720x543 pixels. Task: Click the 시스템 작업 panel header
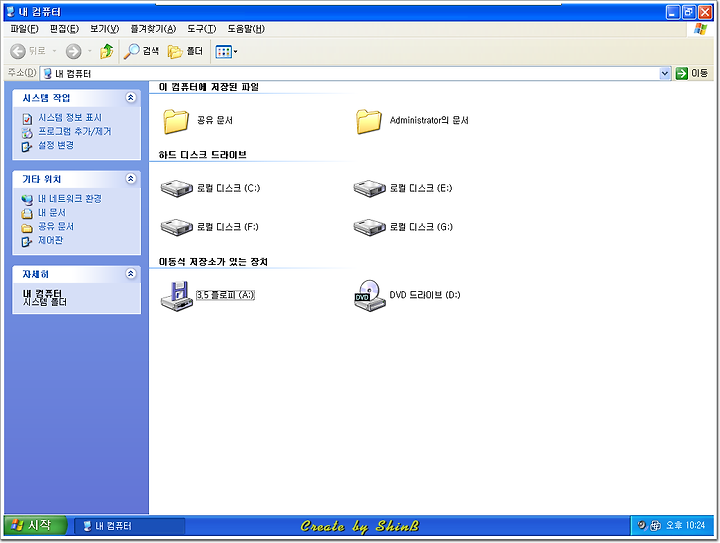(77, 98)
